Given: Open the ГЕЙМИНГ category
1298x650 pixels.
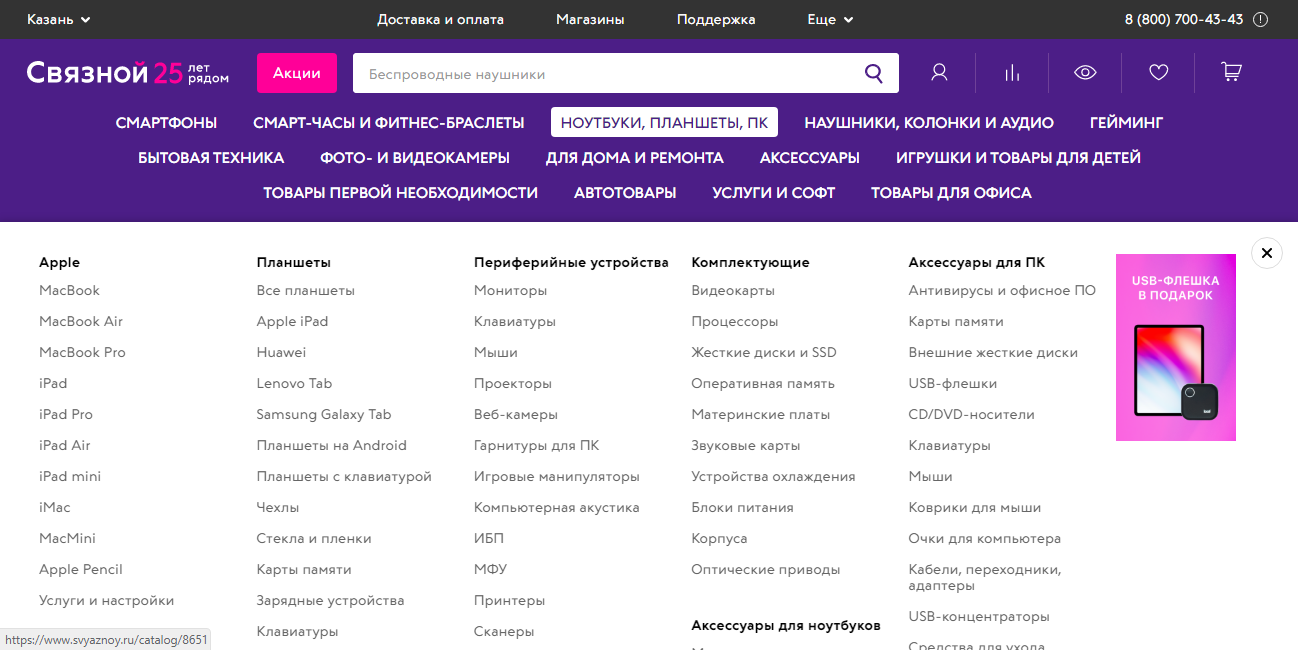Looking at the screenshot, I should tap(1126, 121).
